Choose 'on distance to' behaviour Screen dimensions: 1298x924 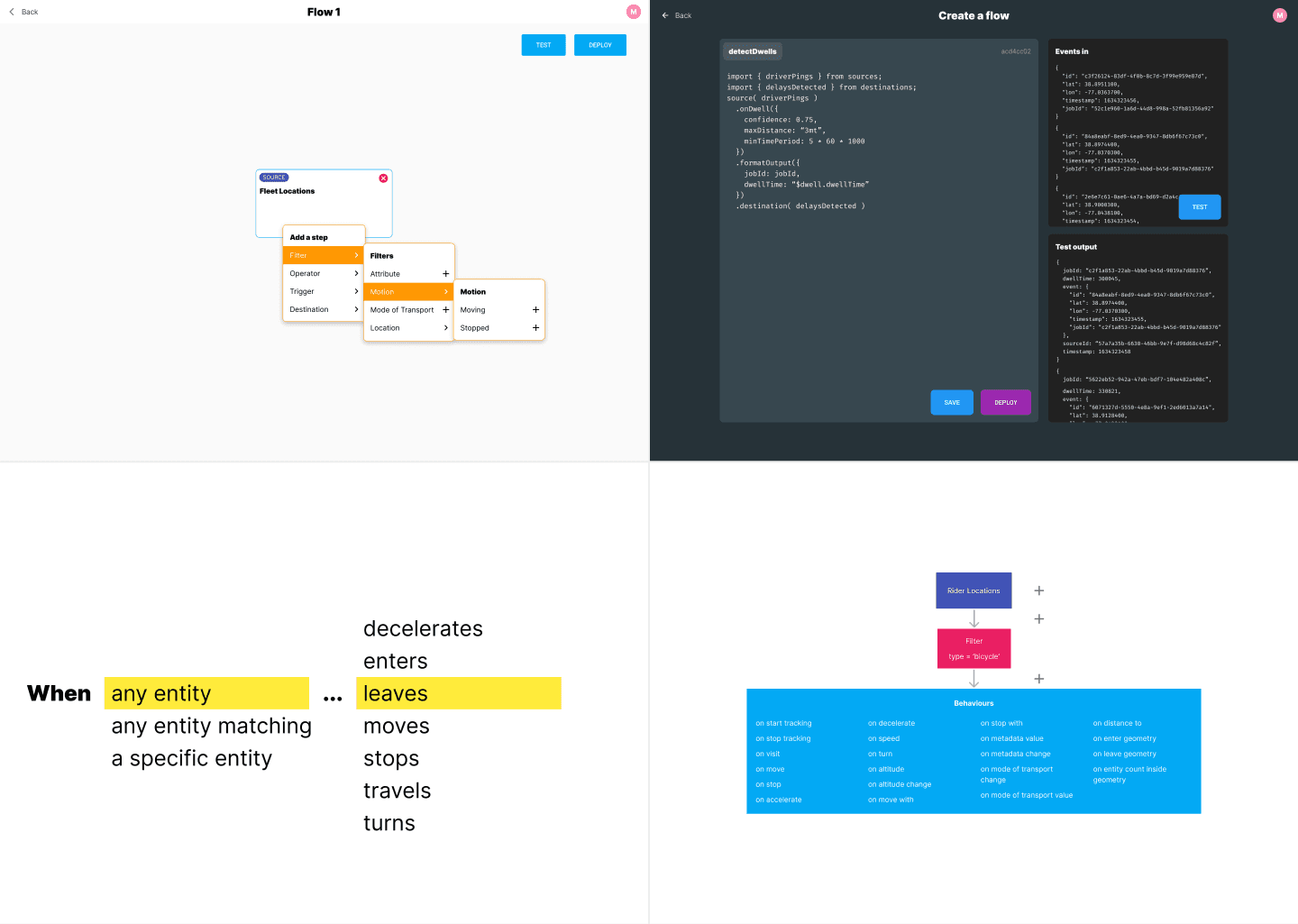[1117, 723]
